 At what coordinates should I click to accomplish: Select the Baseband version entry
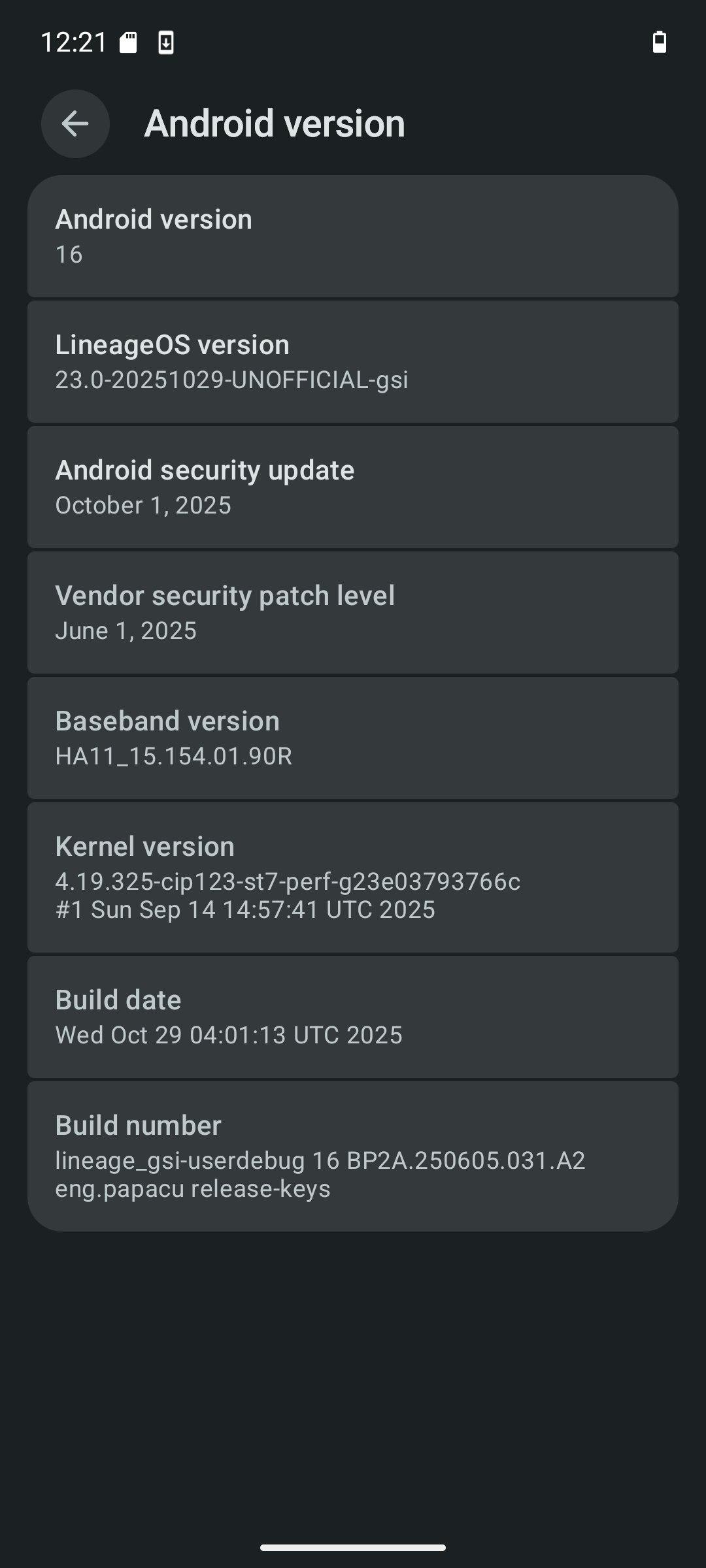353,738
